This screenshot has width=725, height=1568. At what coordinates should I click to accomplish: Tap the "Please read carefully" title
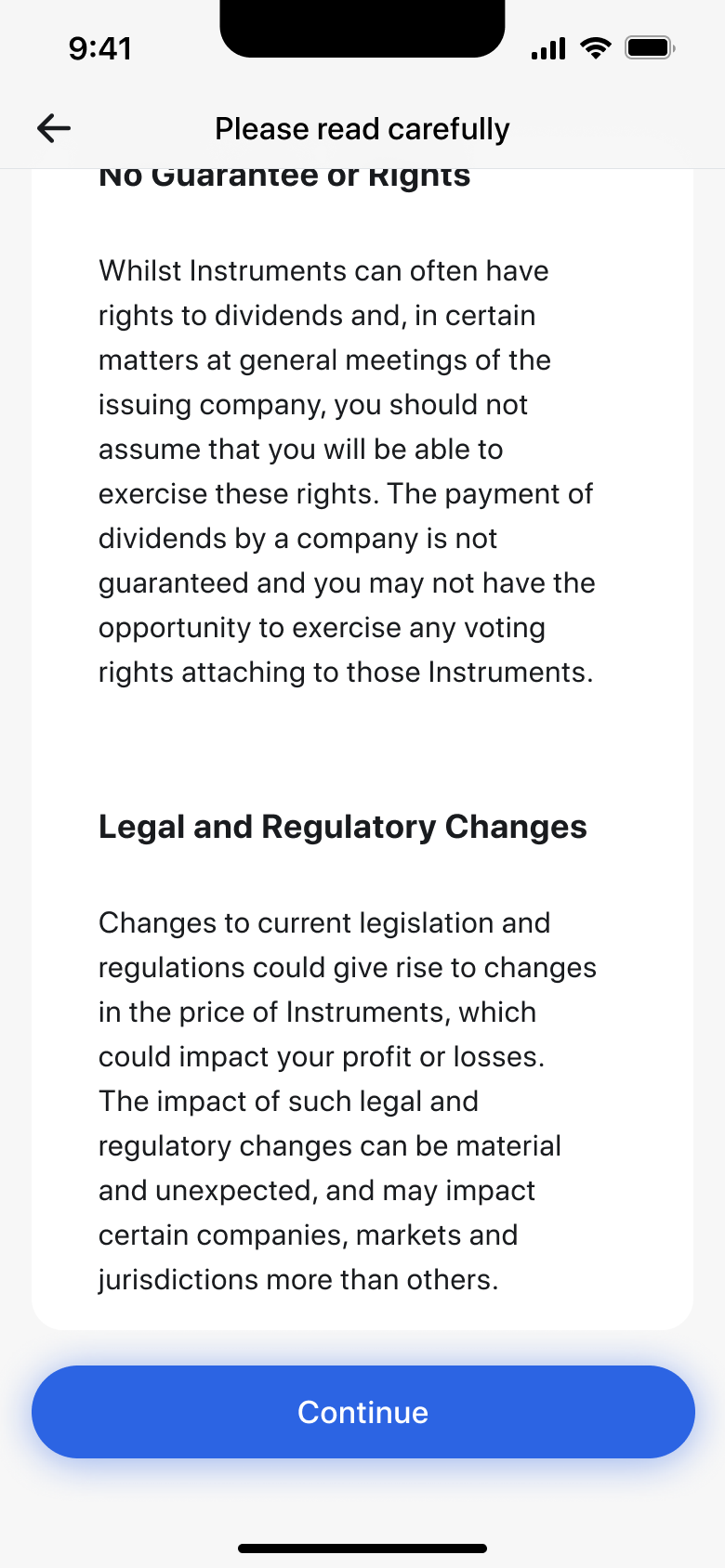click(x=362, y=129)
